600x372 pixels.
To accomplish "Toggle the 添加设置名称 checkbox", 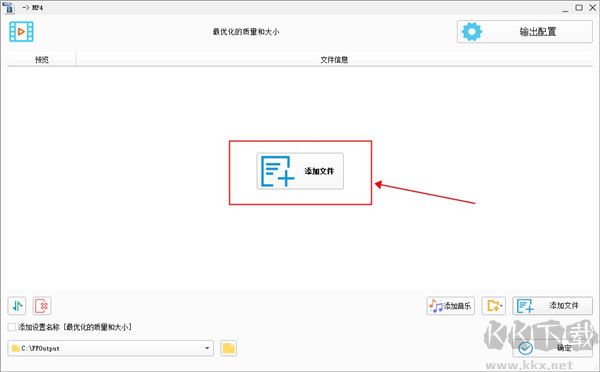I will pyautogui.click(x=12, y=327).
